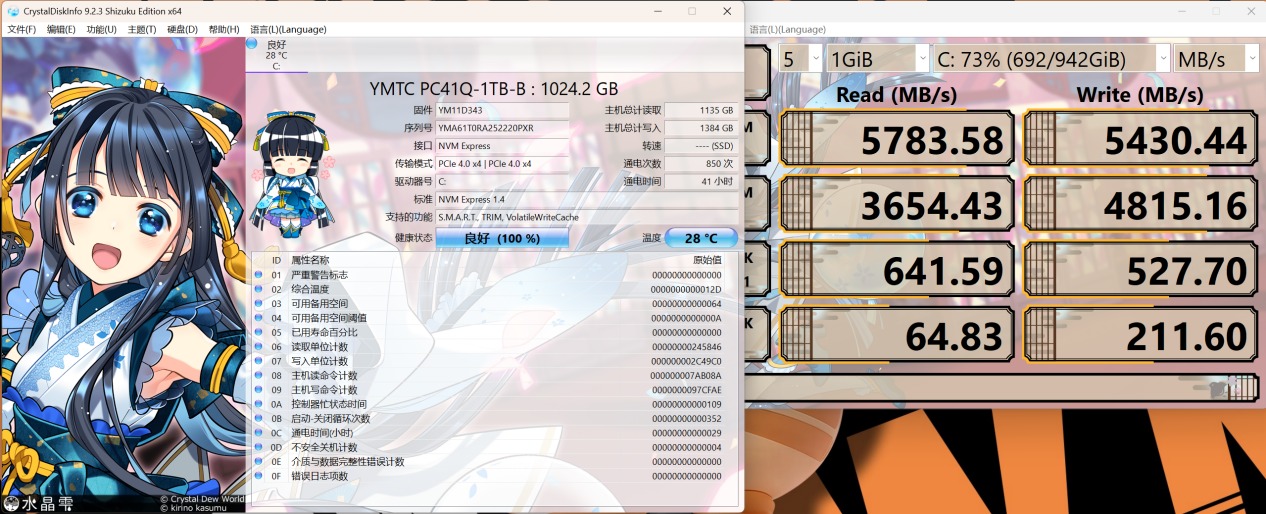Click the 良好 (100 %) health status button
Image resolution: width=1266 pixels, height=514 pixels.
pos(502,238)
